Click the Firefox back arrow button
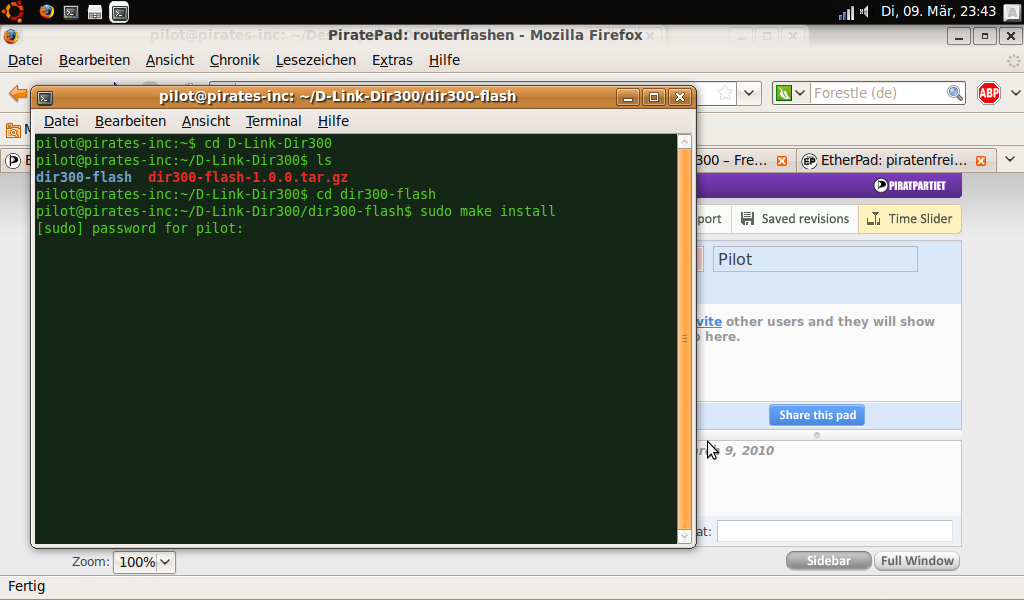The height and width of the screenshot is (600, 1024). [18, 93]
